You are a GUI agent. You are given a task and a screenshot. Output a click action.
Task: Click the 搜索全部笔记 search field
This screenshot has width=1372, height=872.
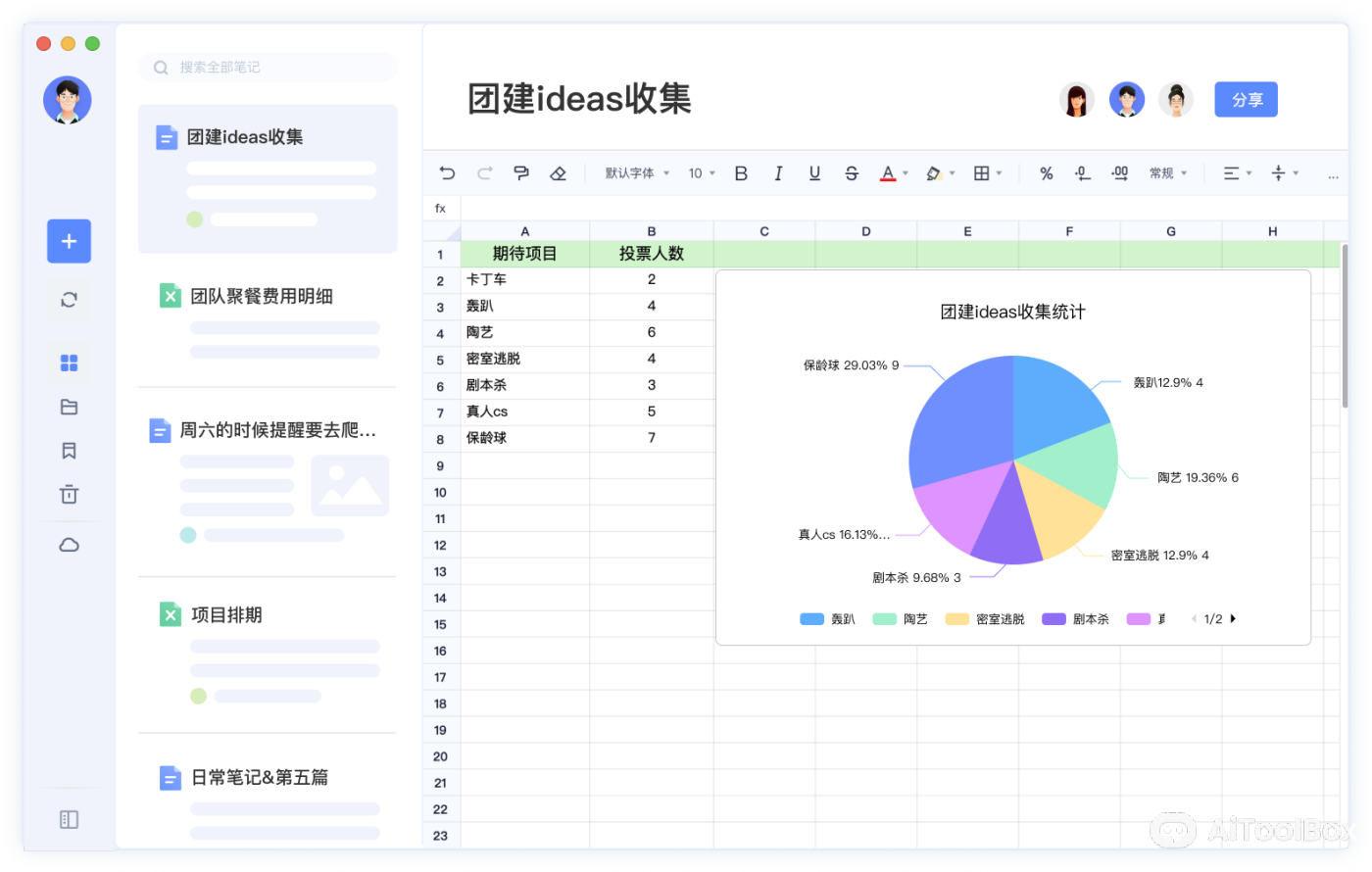268,68
